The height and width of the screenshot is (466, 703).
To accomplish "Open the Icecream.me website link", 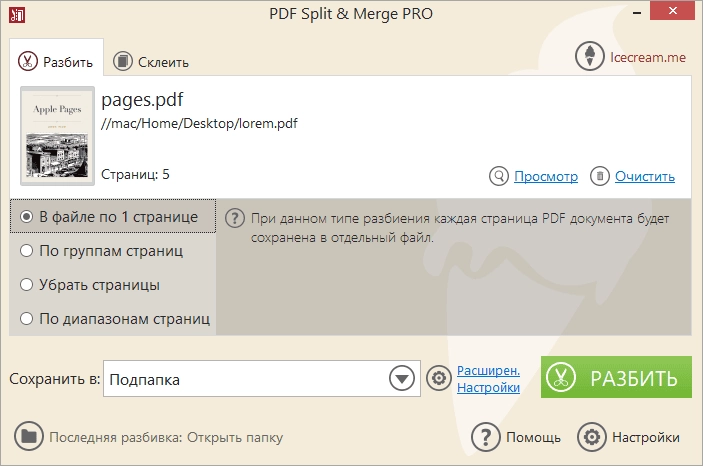I will (x=647, y=57).
